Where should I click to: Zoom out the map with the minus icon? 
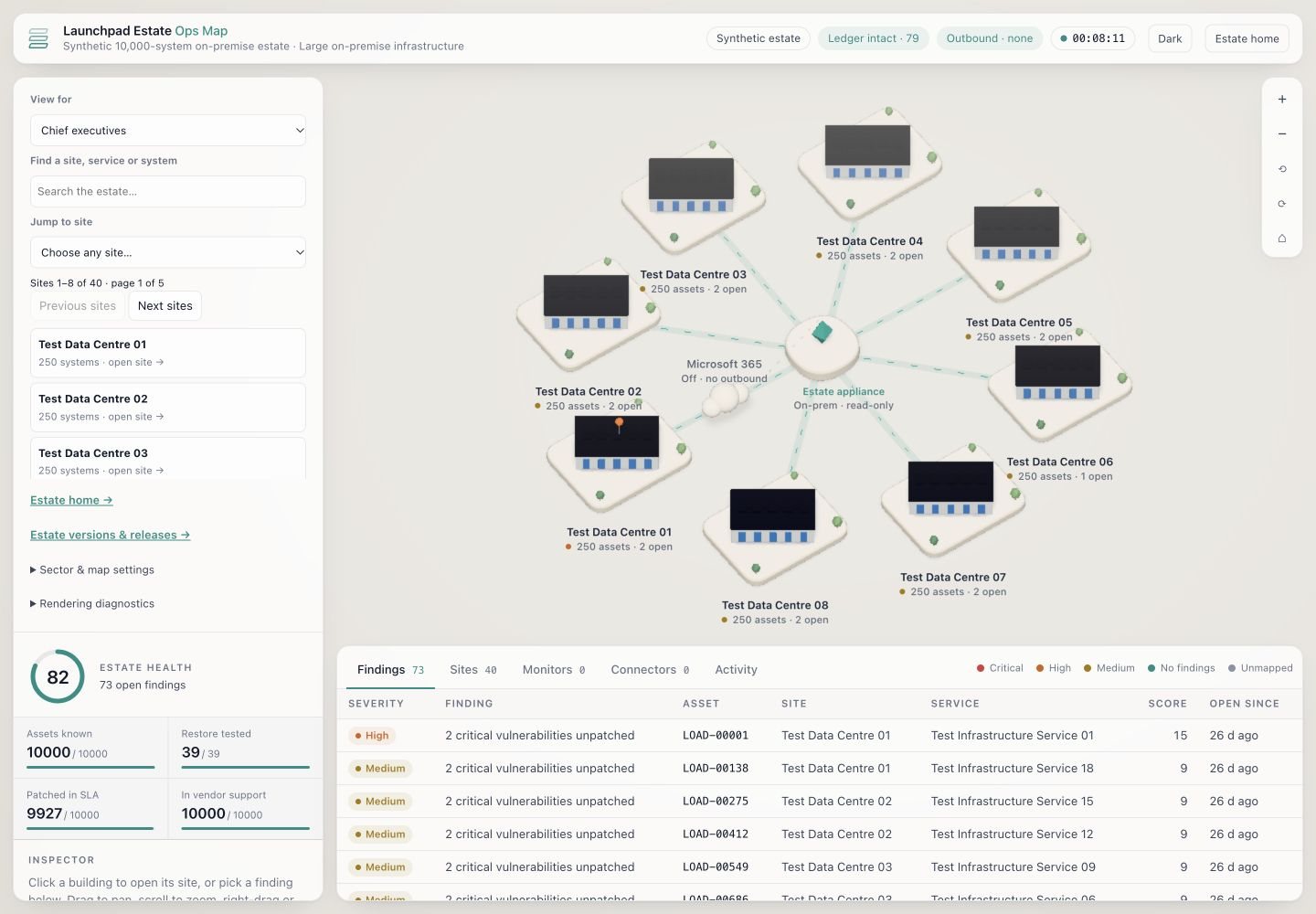[1282, 133]
